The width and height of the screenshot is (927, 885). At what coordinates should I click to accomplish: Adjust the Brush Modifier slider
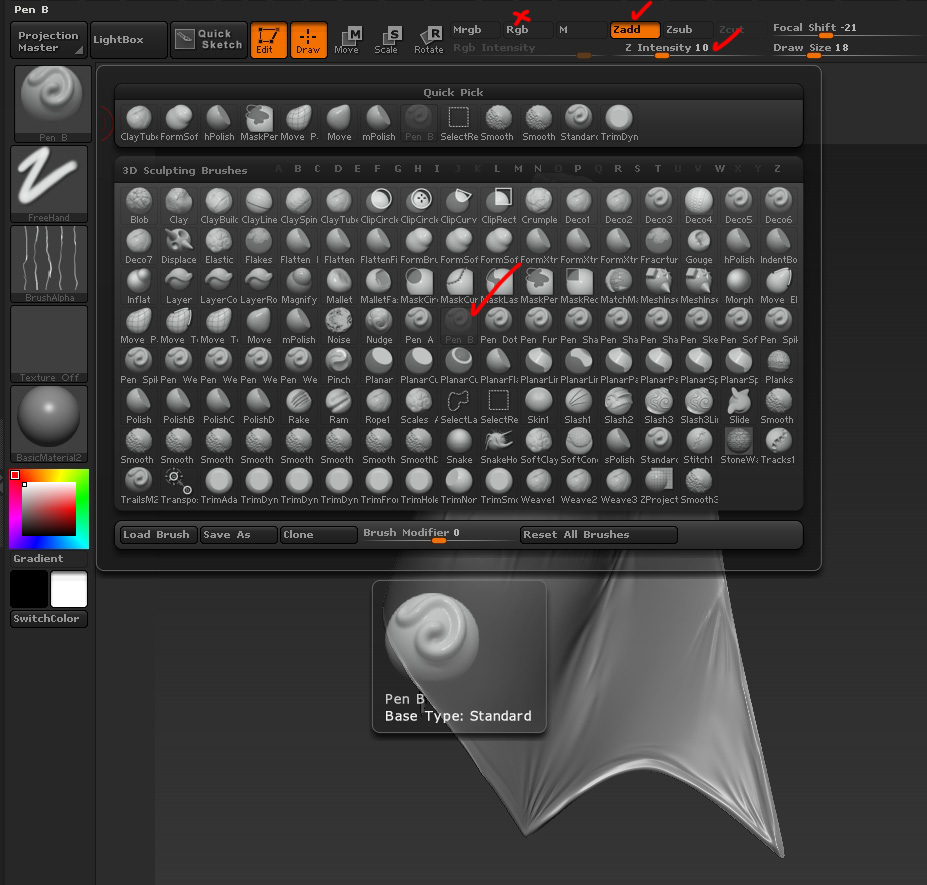[438, 534]
